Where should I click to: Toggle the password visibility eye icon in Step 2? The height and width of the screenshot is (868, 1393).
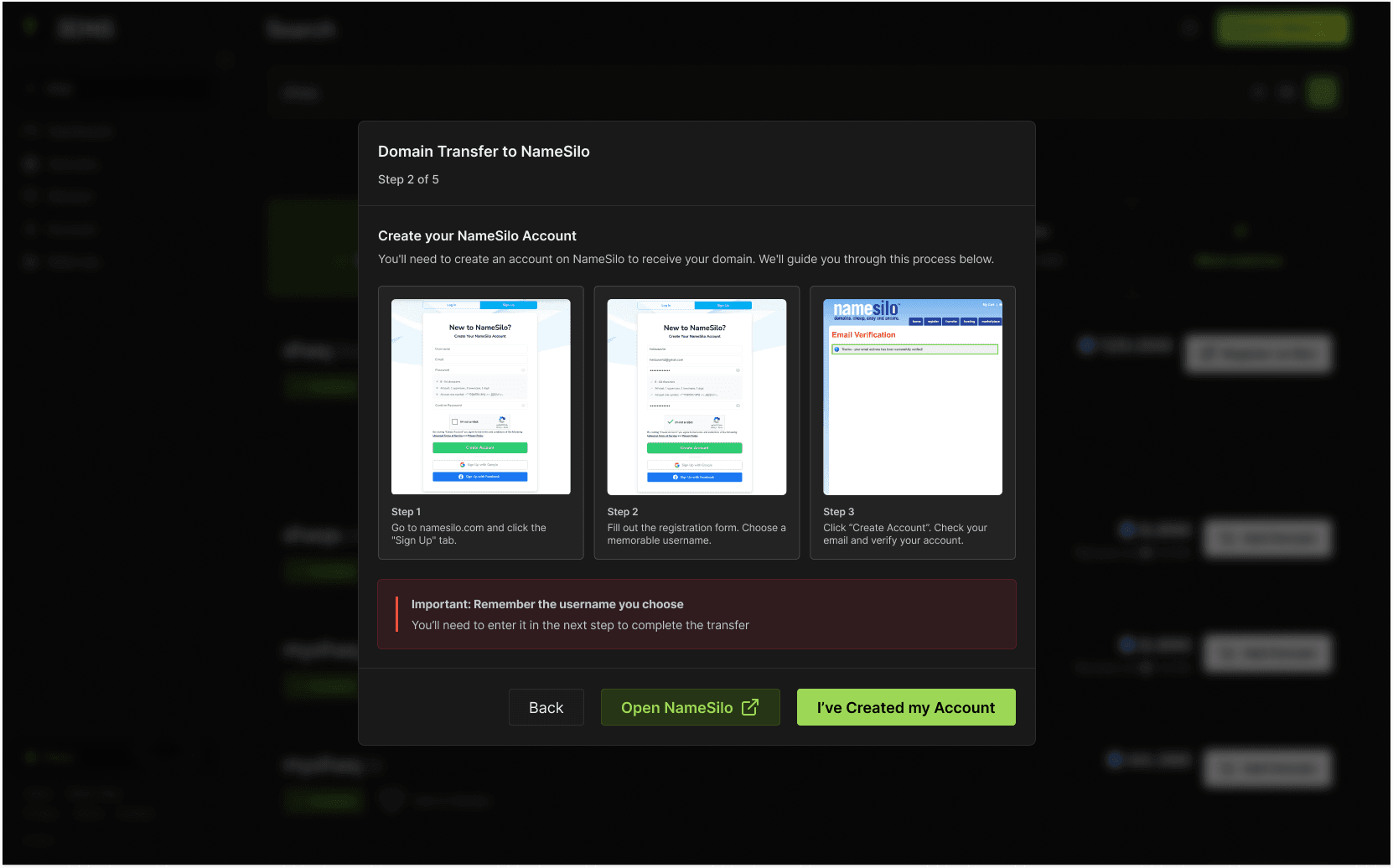738,370
